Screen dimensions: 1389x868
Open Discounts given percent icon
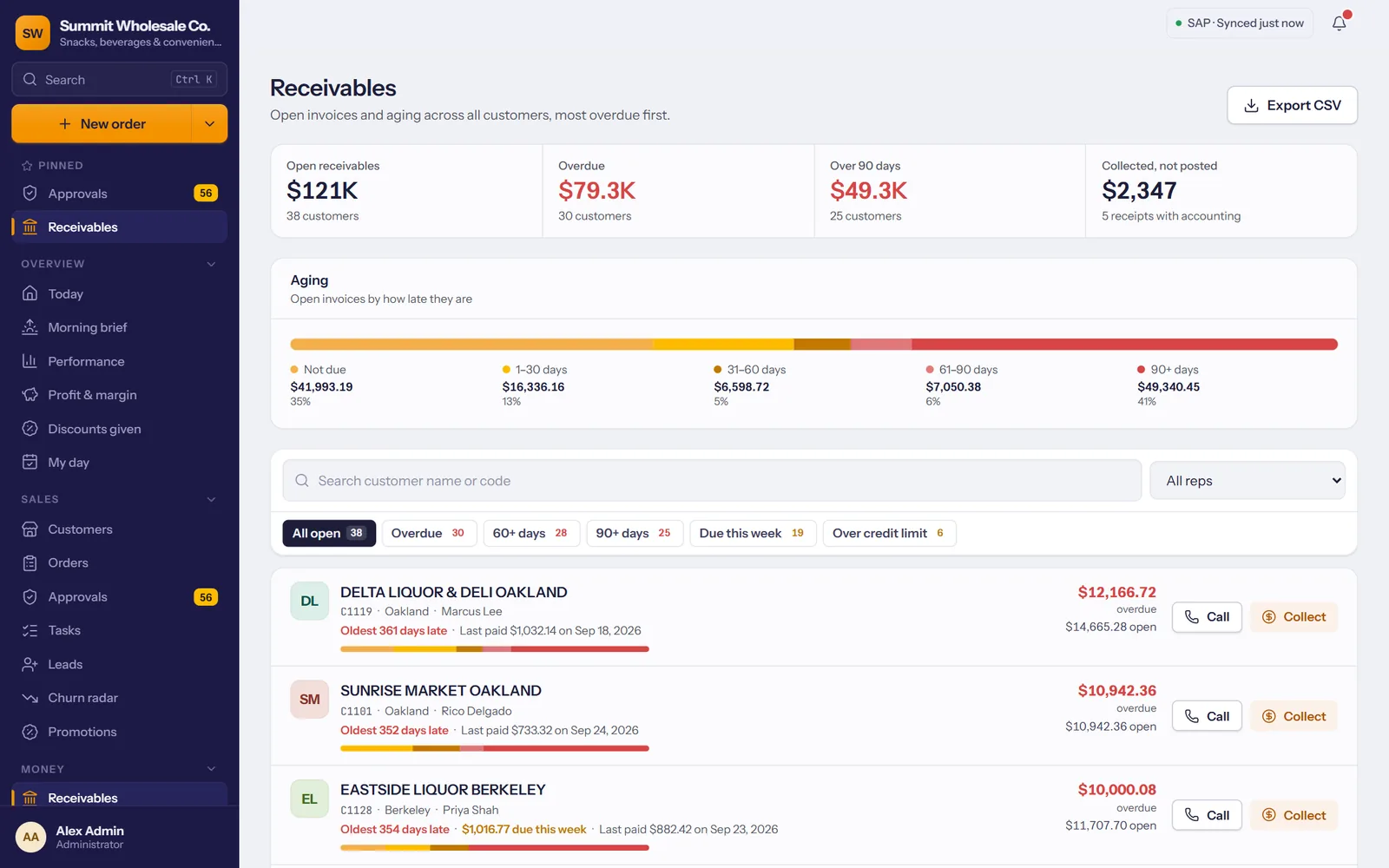point(30,429)
